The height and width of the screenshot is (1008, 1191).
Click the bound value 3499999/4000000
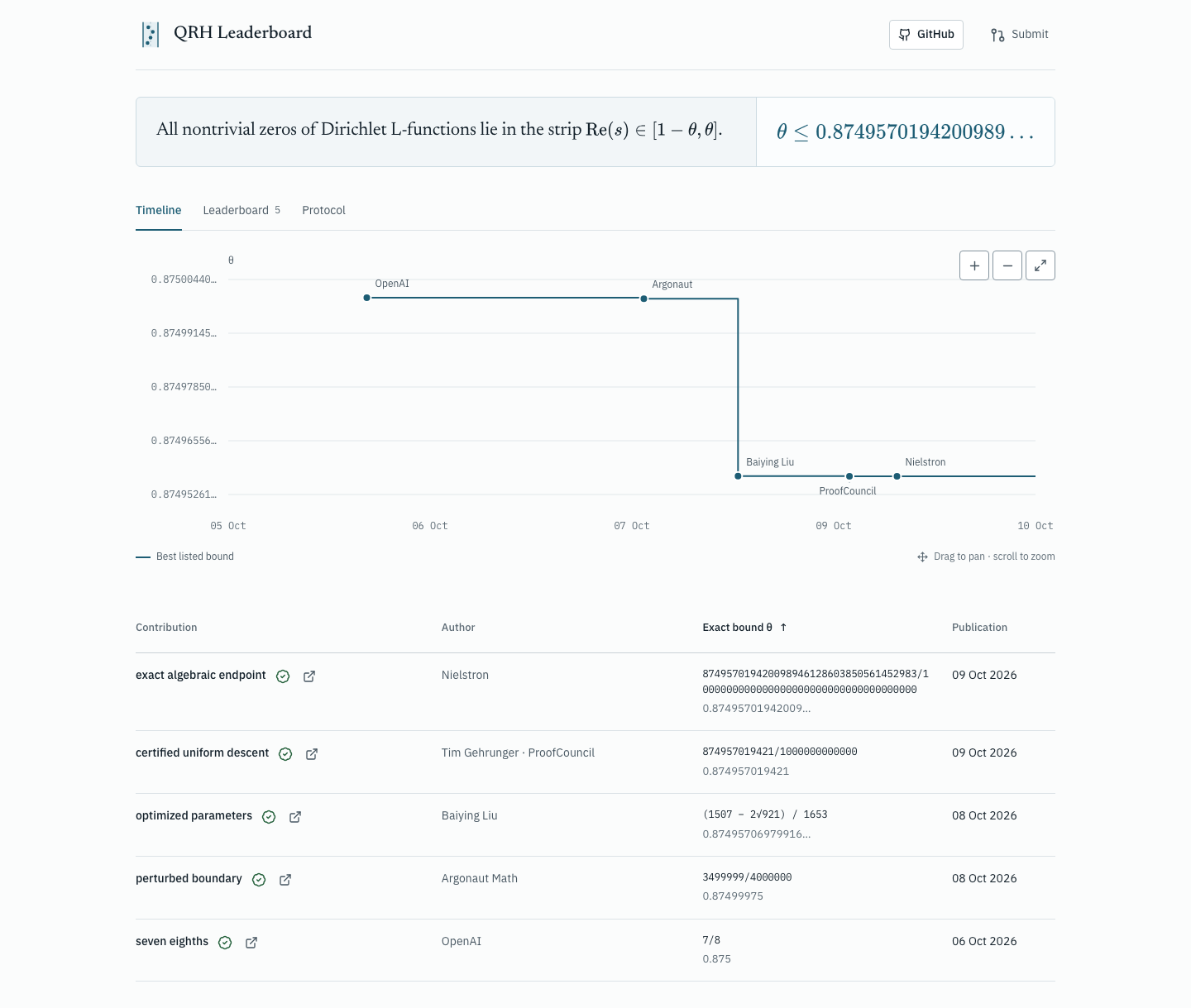click(747, 877)
